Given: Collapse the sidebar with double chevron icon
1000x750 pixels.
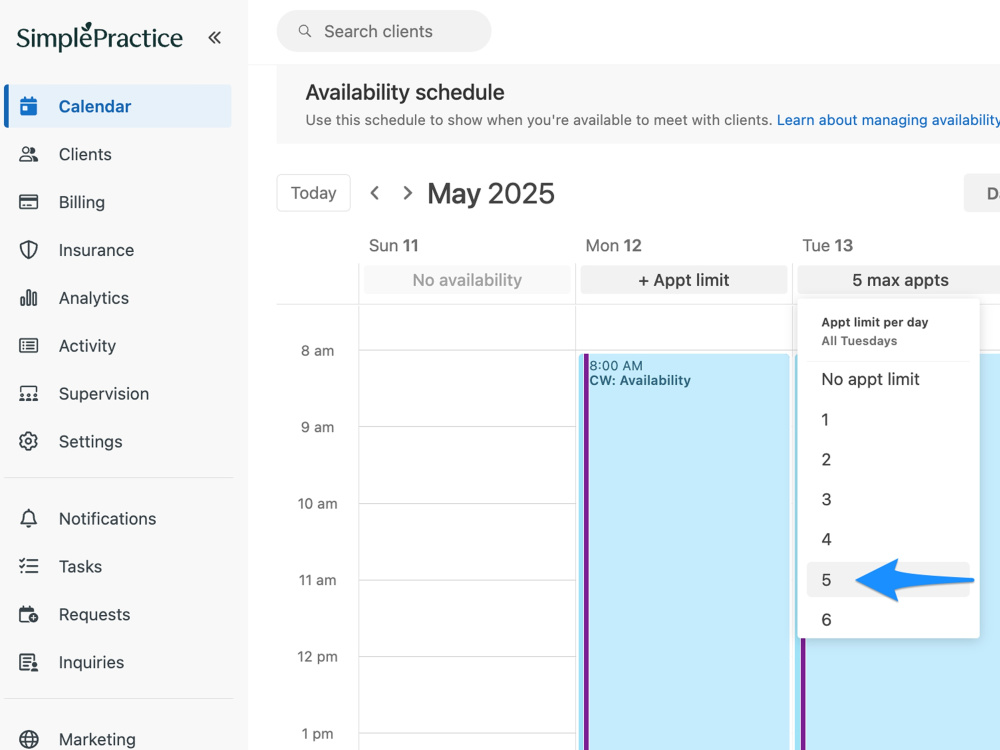Looking at the screenshot, I should pyautogui.click(x=214, y=38).
